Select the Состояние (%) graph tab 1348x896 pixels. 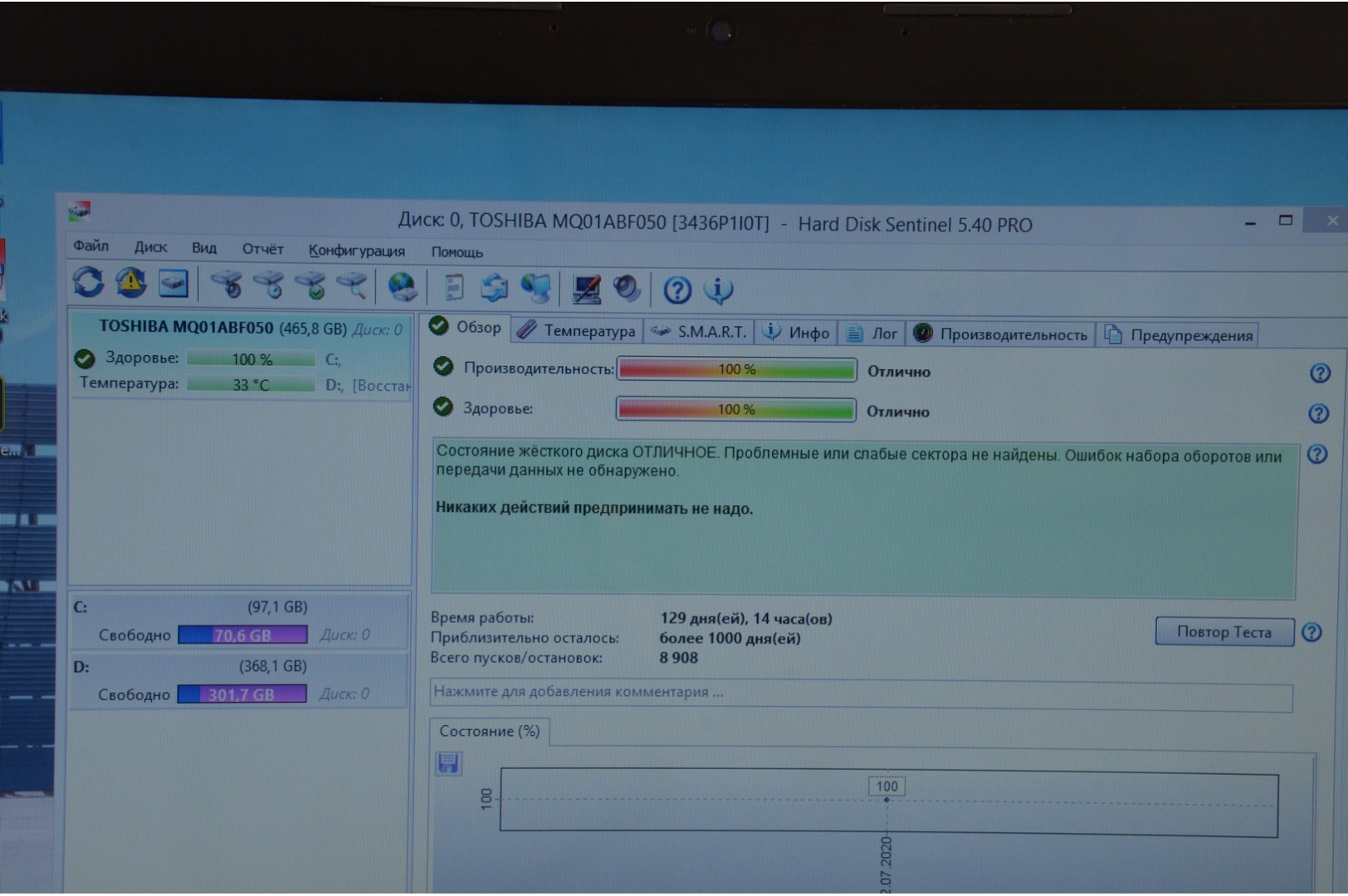click(489, 731)
